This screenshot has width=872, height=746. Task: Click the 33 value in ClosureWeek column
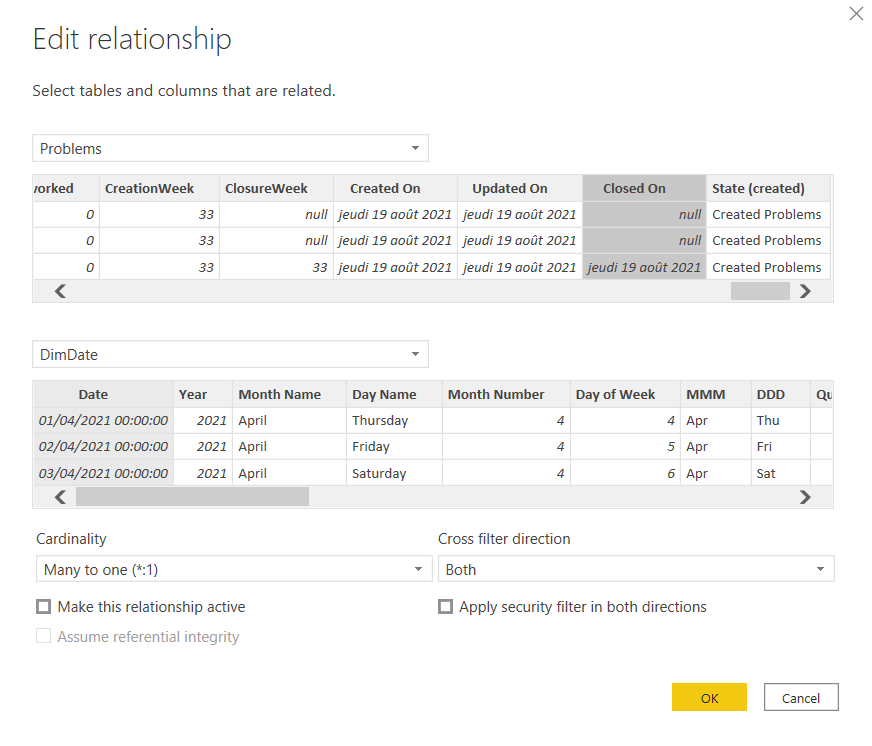click(276, 268)
